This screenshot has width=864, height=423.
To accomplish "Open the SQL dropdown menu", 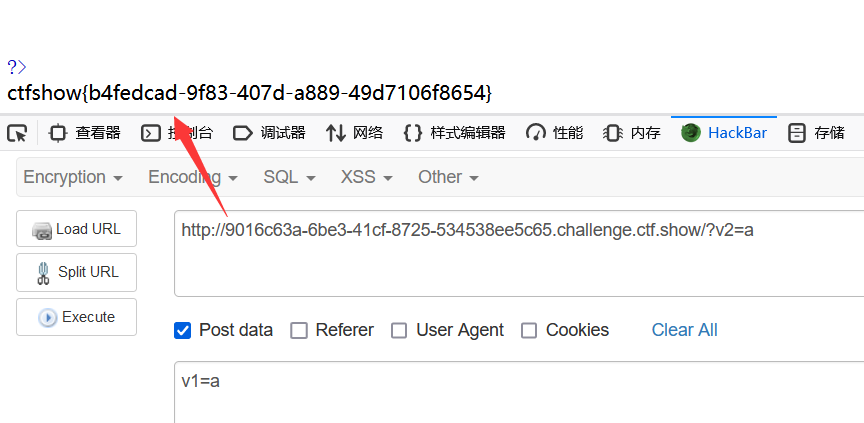I will [x=289, y=177].
